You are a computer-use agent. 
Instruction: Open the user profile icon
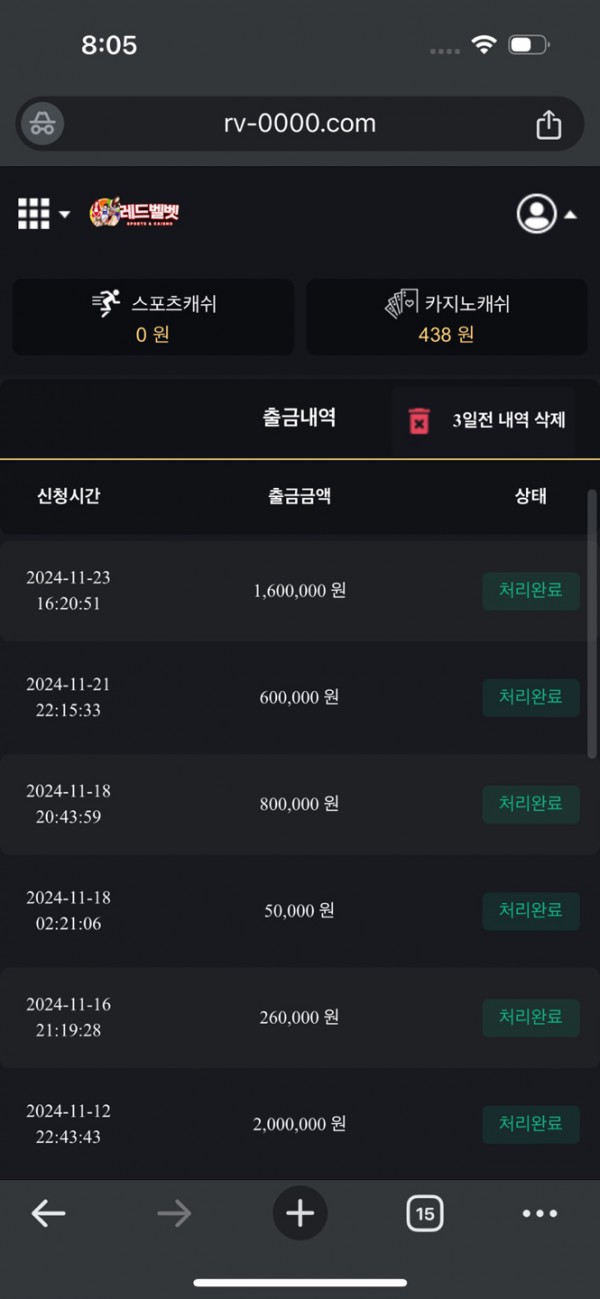coord(536,213)
